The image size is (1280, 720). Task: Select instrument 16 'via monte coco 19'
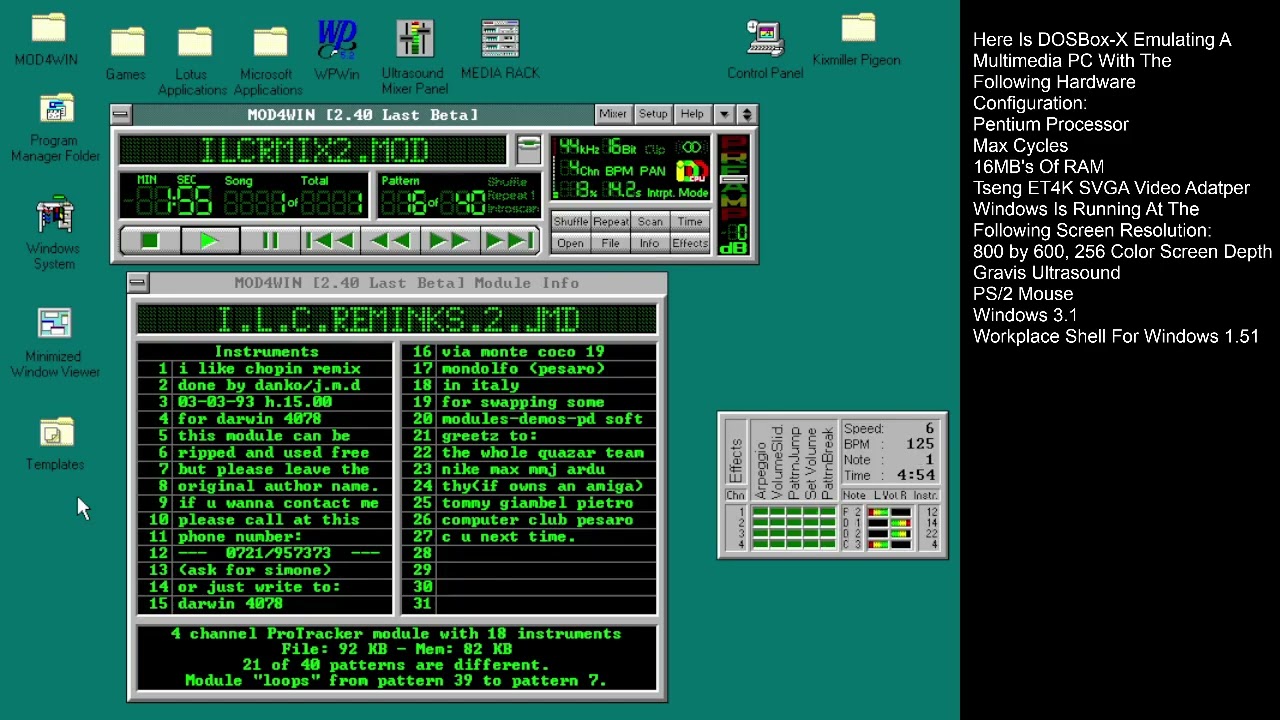[x=530, y=351]
